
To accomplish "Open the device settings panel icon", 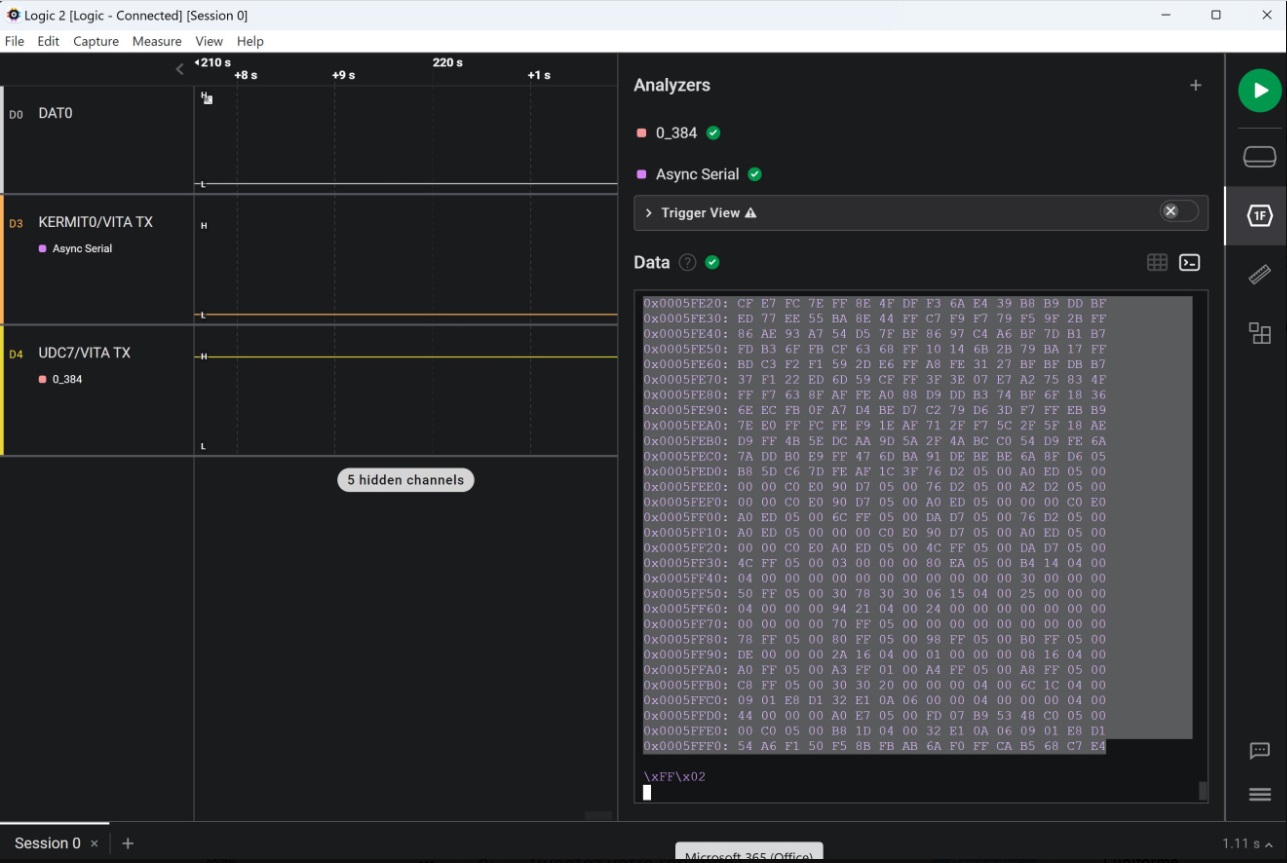I will (1259, 157).
